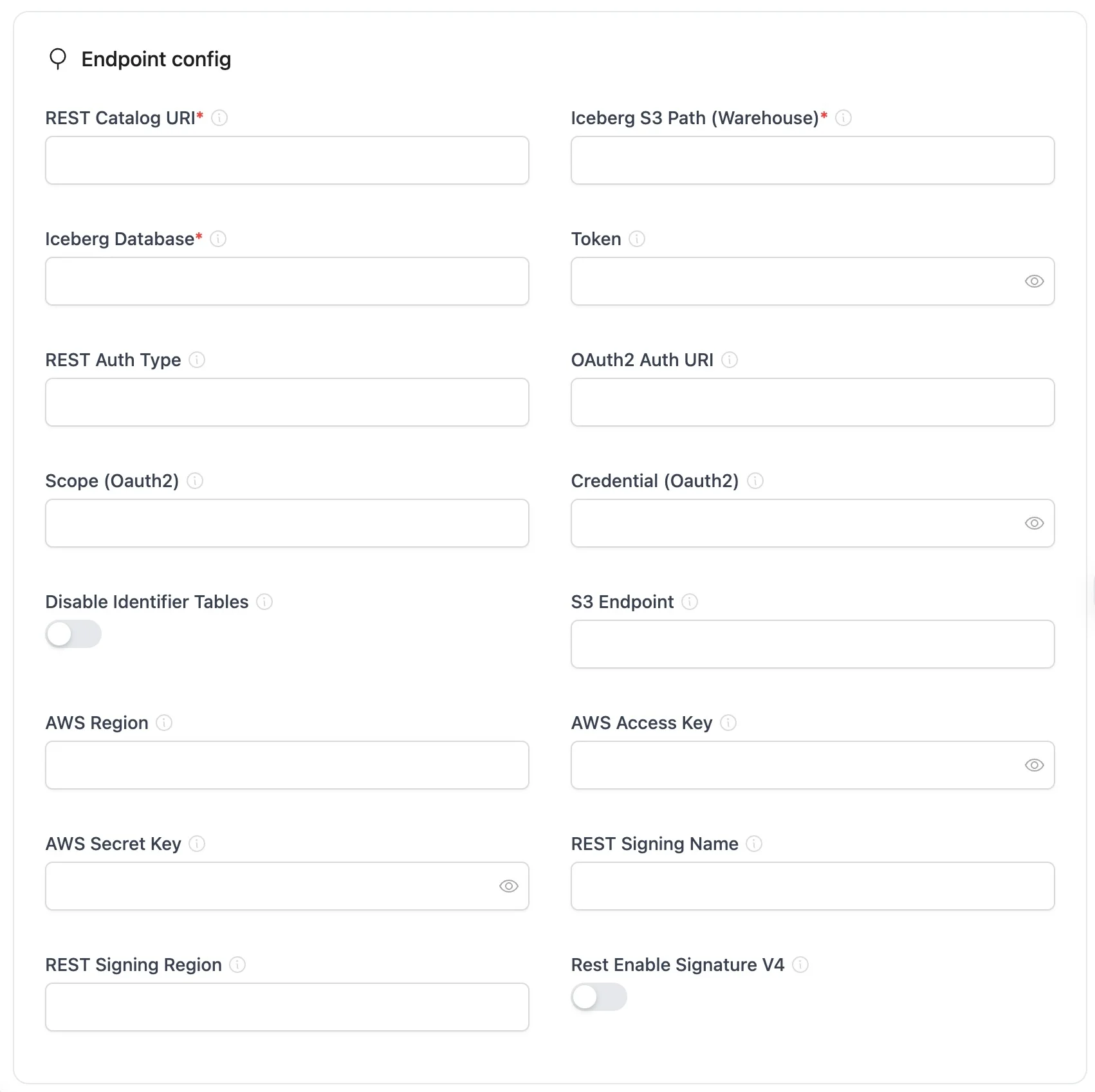Click info icon next to S3 Endpoint

[x=690, y=602]
